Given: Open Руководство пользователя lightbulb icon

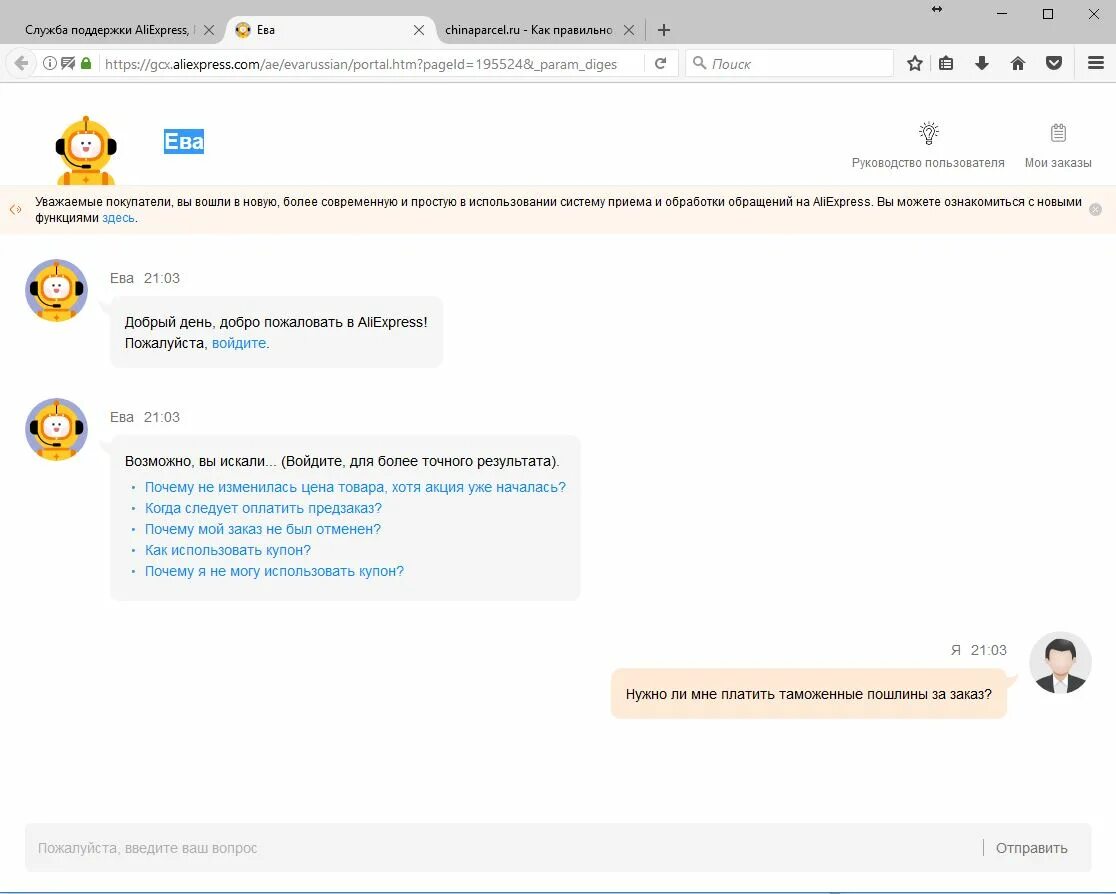Looking at the screenshot, I should (929, 132).
